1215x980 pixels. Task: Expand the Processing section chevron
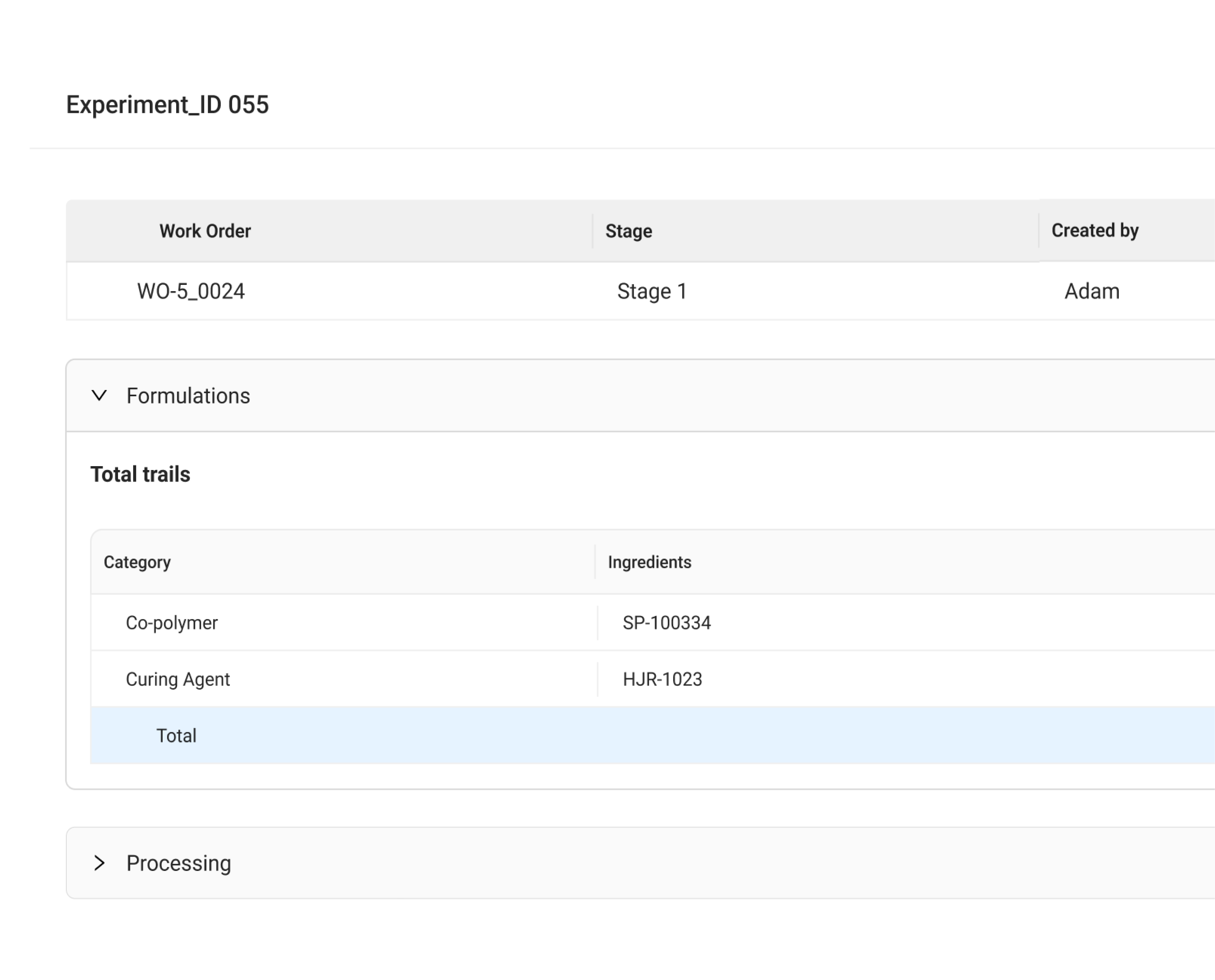(x=99, y=863)
